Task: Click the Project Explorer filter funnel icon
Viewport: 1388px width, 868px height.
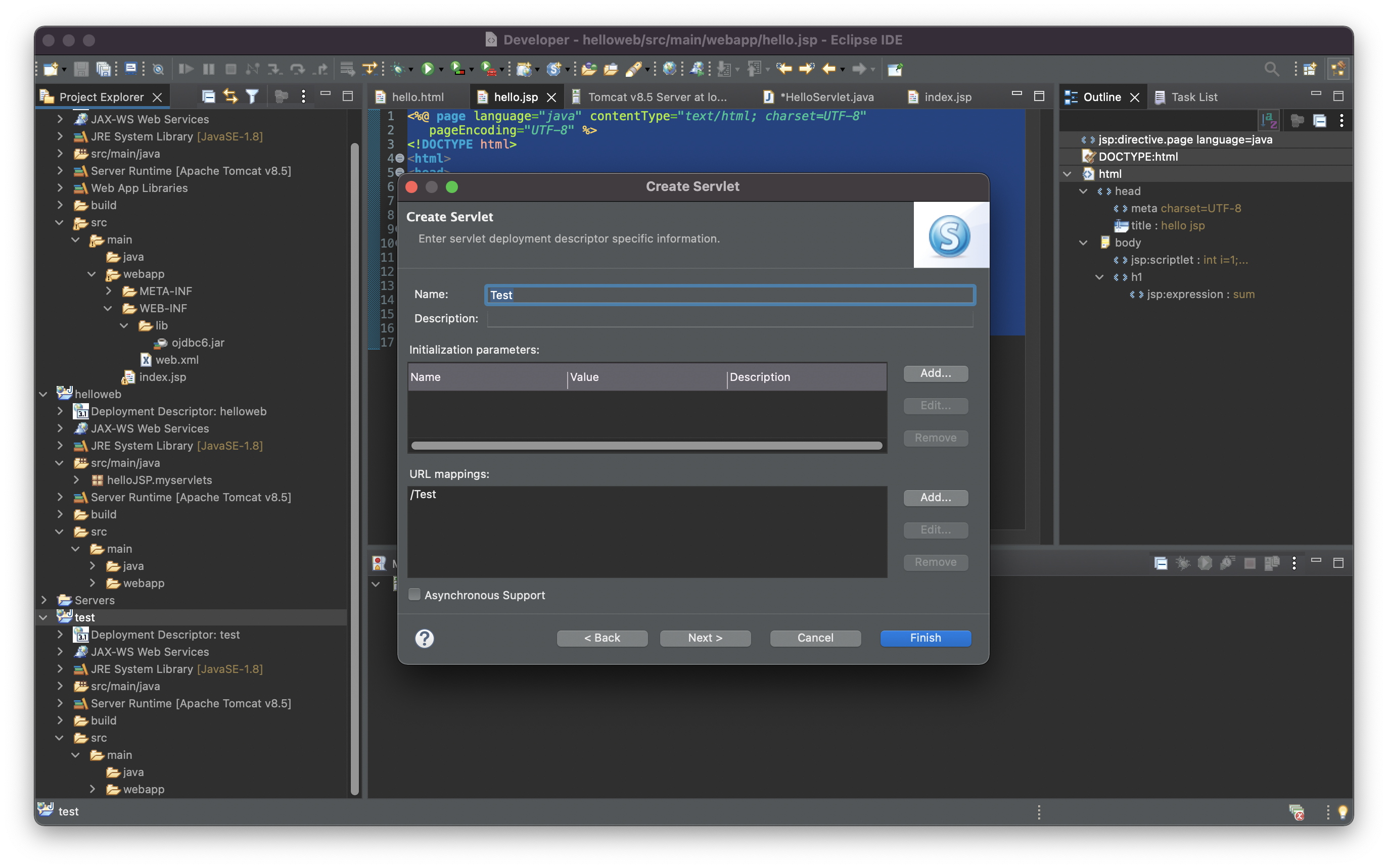Action: pyautogui.click(x=252, y=97)
